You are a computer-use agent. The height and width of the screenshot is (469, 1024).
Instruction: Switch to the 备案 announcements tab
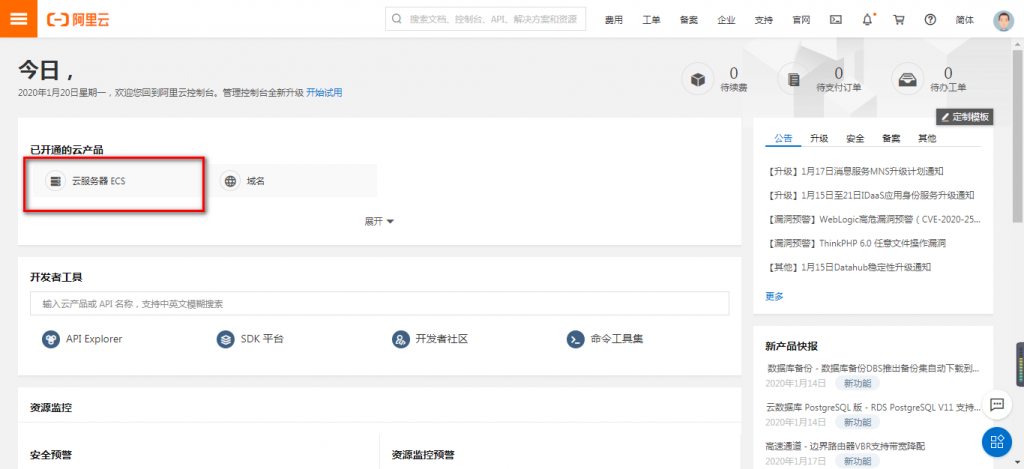(891, 138)
